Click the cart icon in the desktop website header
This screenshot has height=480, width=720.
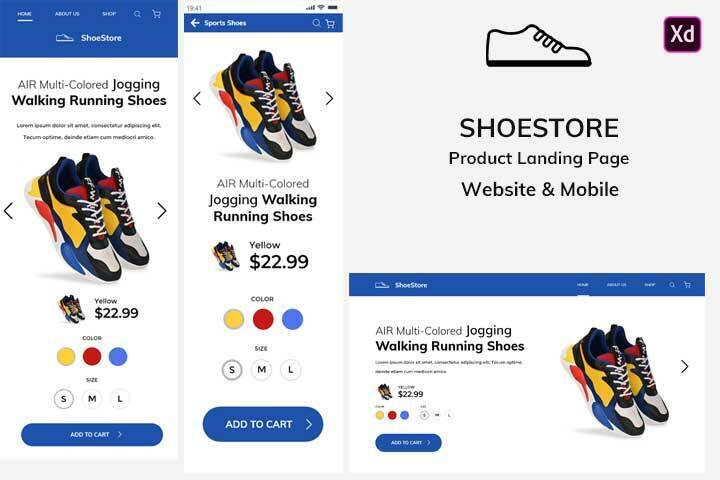coord(687,285)
